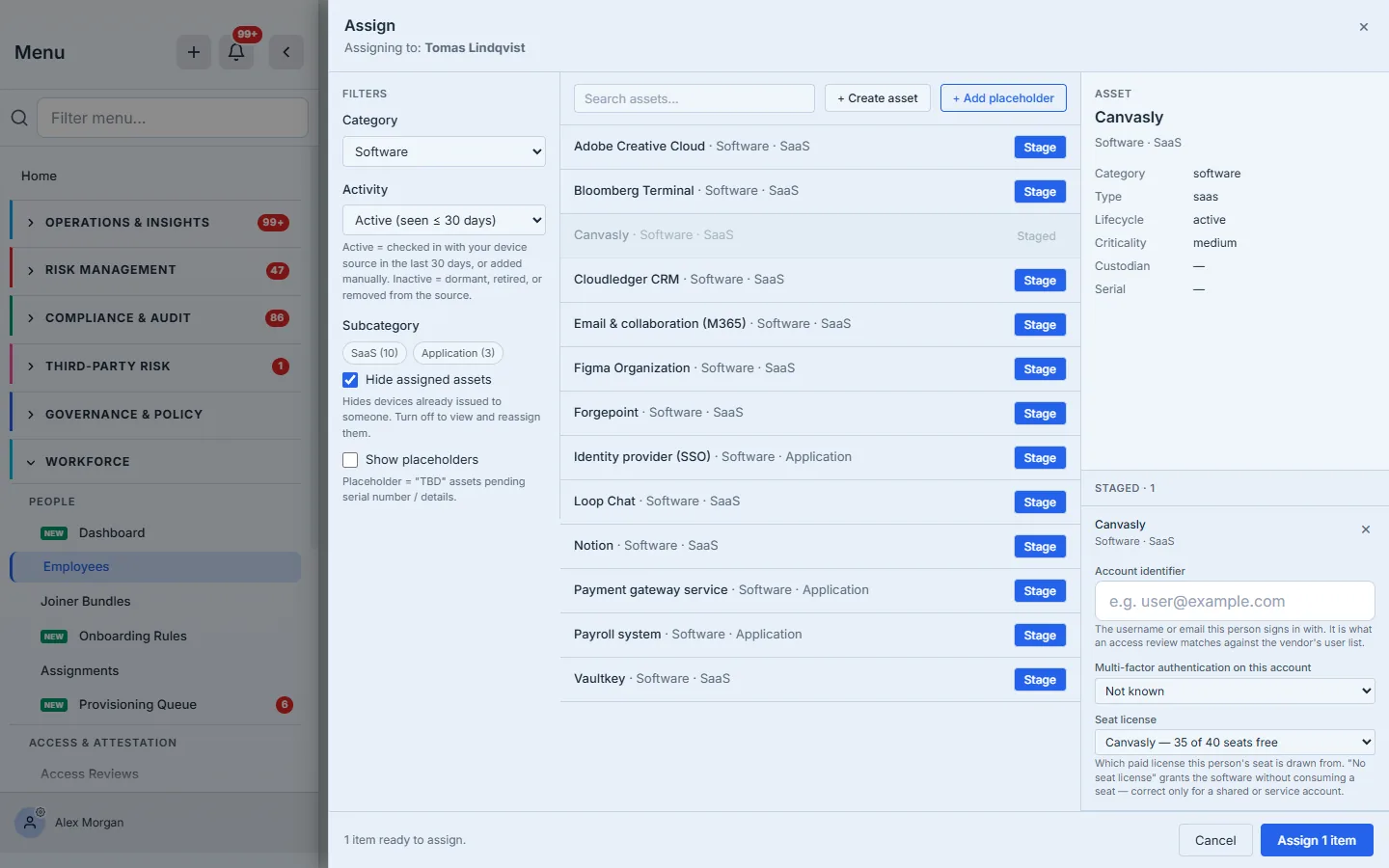The image size is (1389, 868).
Task: Focus the Filter menu input
Action: pos(173,118)
